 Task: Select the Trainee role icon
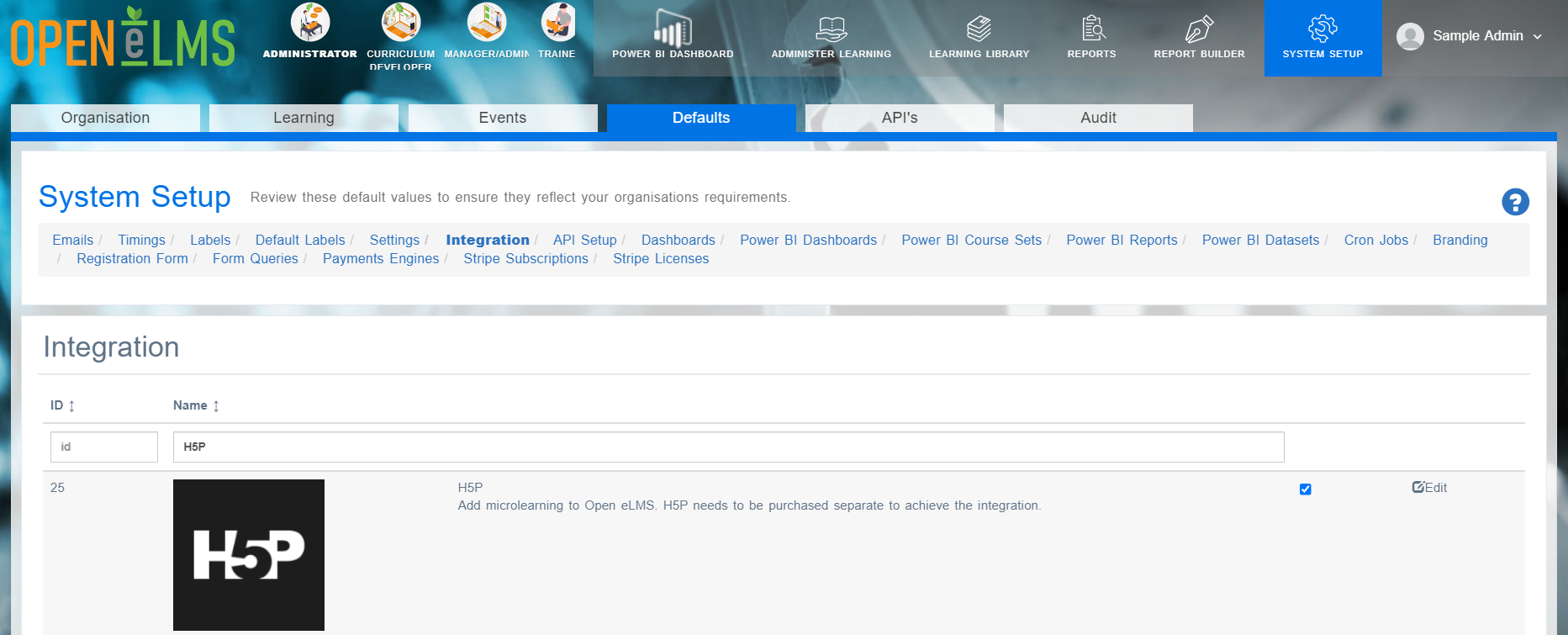pos(557,22)
